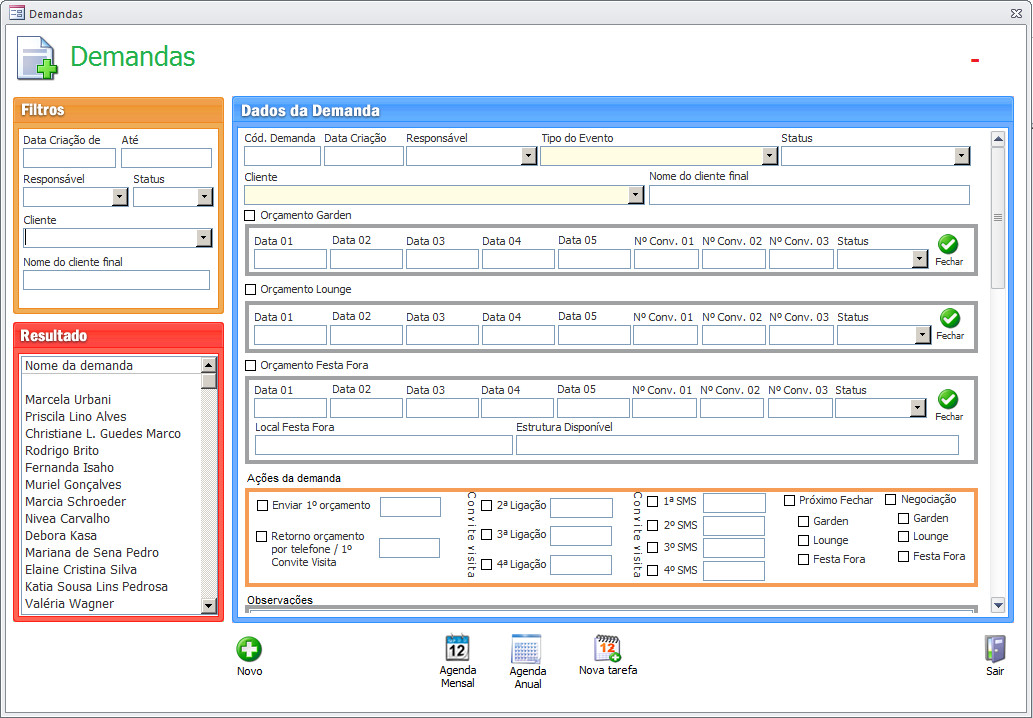Viewport: 1033px width, 718px height.
Task: Open Status dropdown in Orçamento Garden row
Action: (x=920, y=260)
